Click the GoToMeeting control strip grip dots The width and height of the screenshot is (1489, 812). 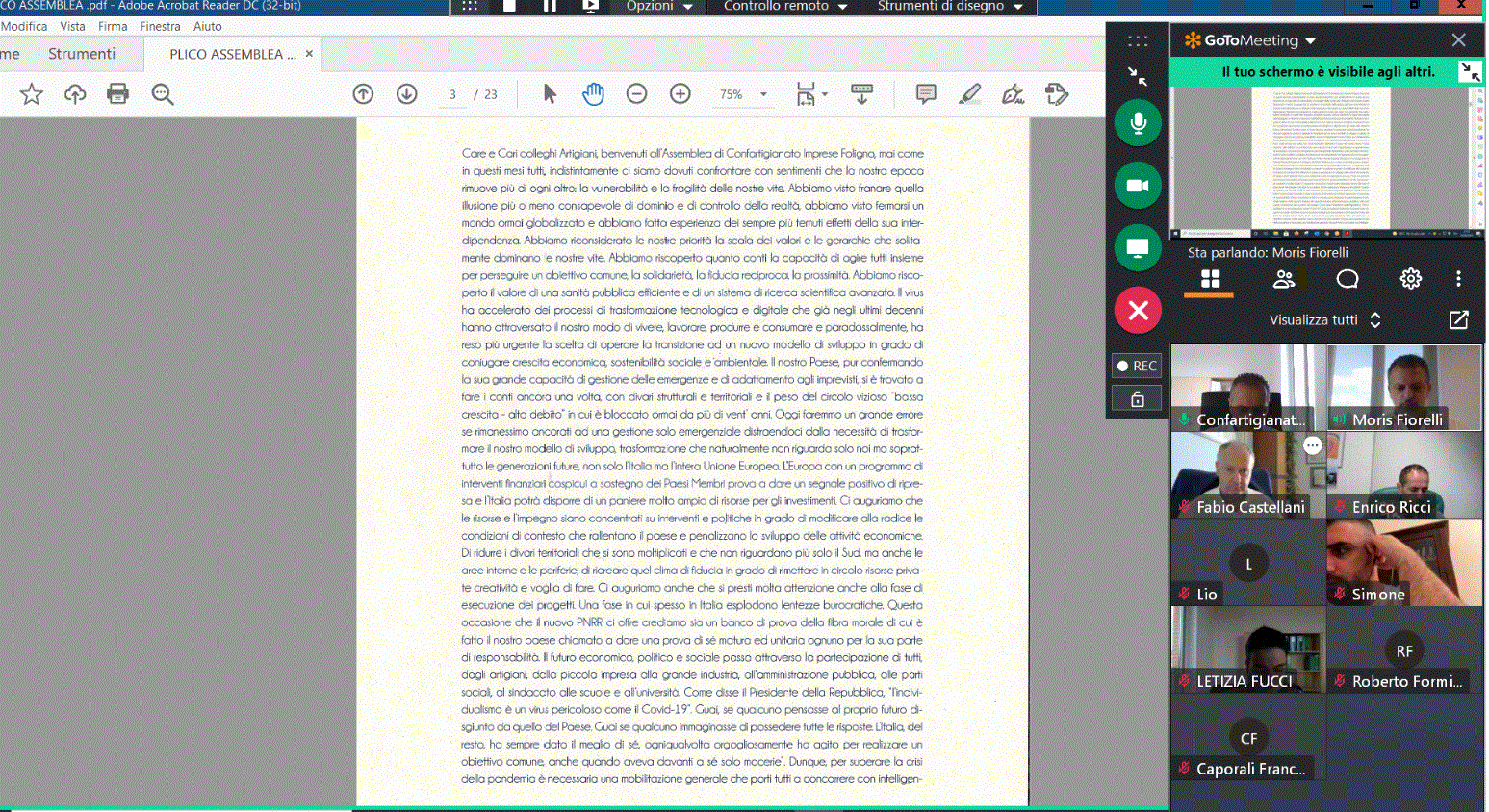tap(1138, 41)
